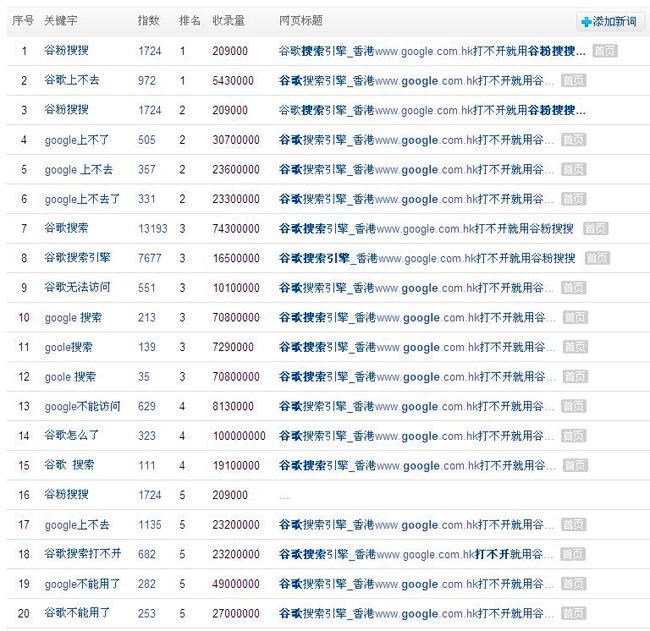Click 首页 badge in google不能用了 row
The image size is (650, 631).
573,584
